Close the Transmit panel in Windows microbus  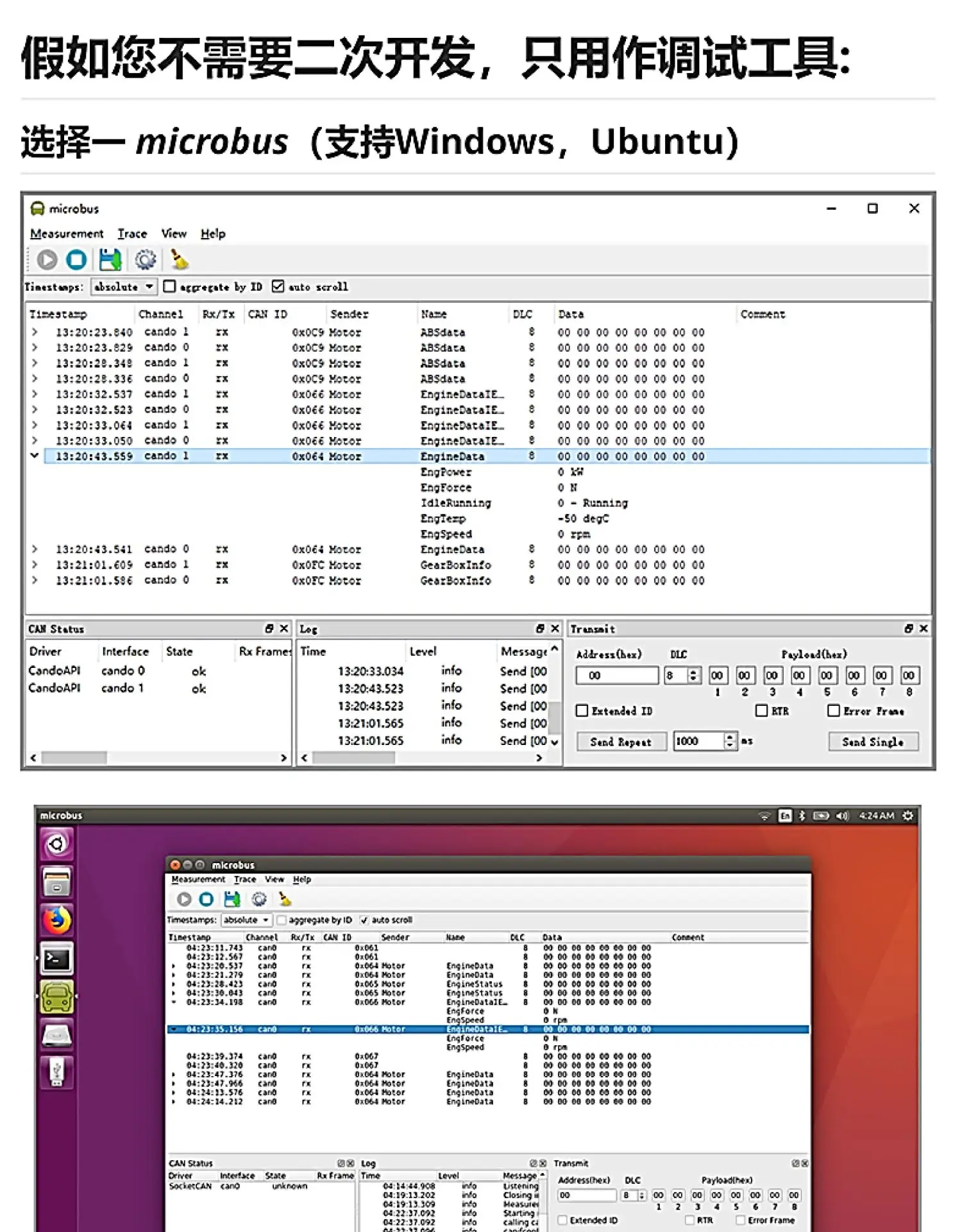[924, 628]
